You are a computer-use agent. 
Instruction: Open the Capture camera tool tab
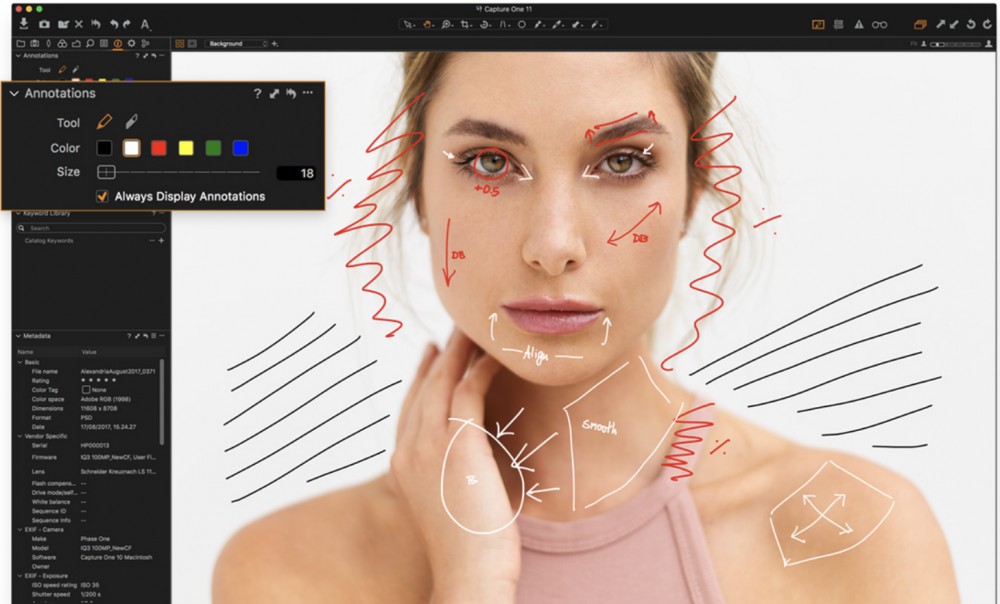click(34, 43)
